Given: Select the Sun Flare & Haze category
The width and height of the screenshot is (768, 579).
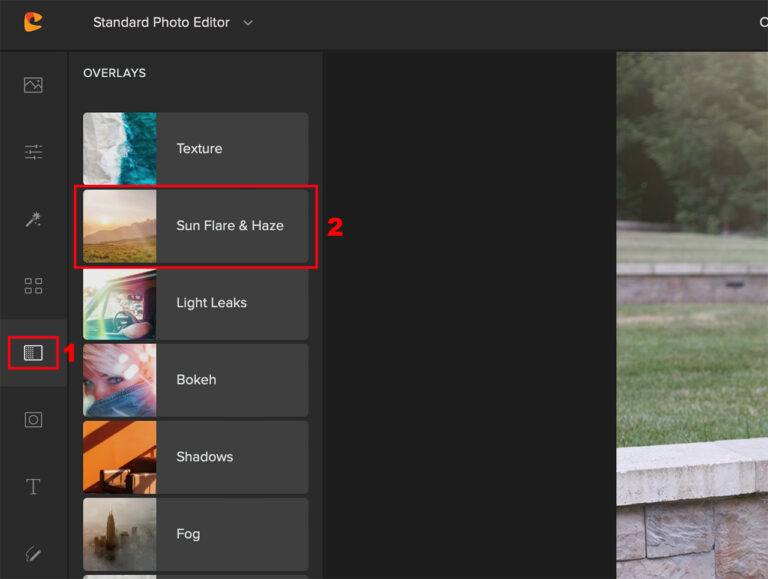Looking at the screenshot, I should point(195,226).
